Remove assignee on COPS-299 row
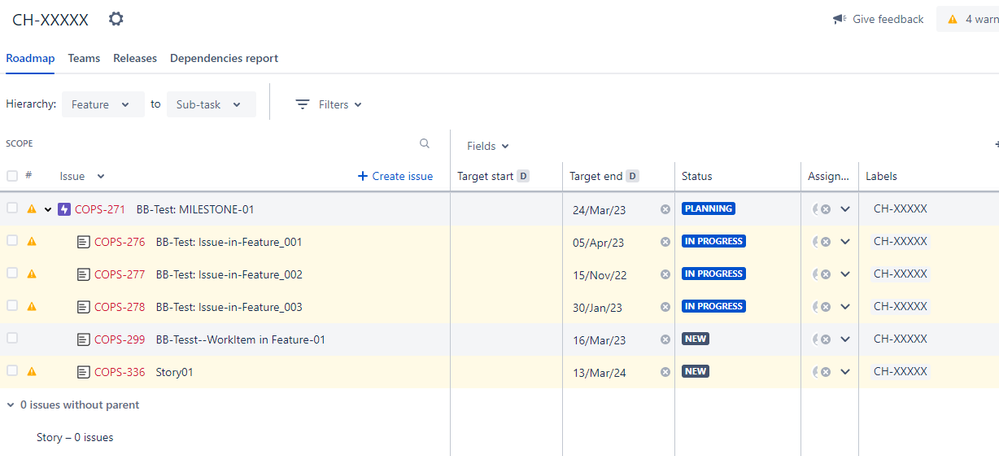Viewport: 999px width, 456px height. [x=825, y=339]
